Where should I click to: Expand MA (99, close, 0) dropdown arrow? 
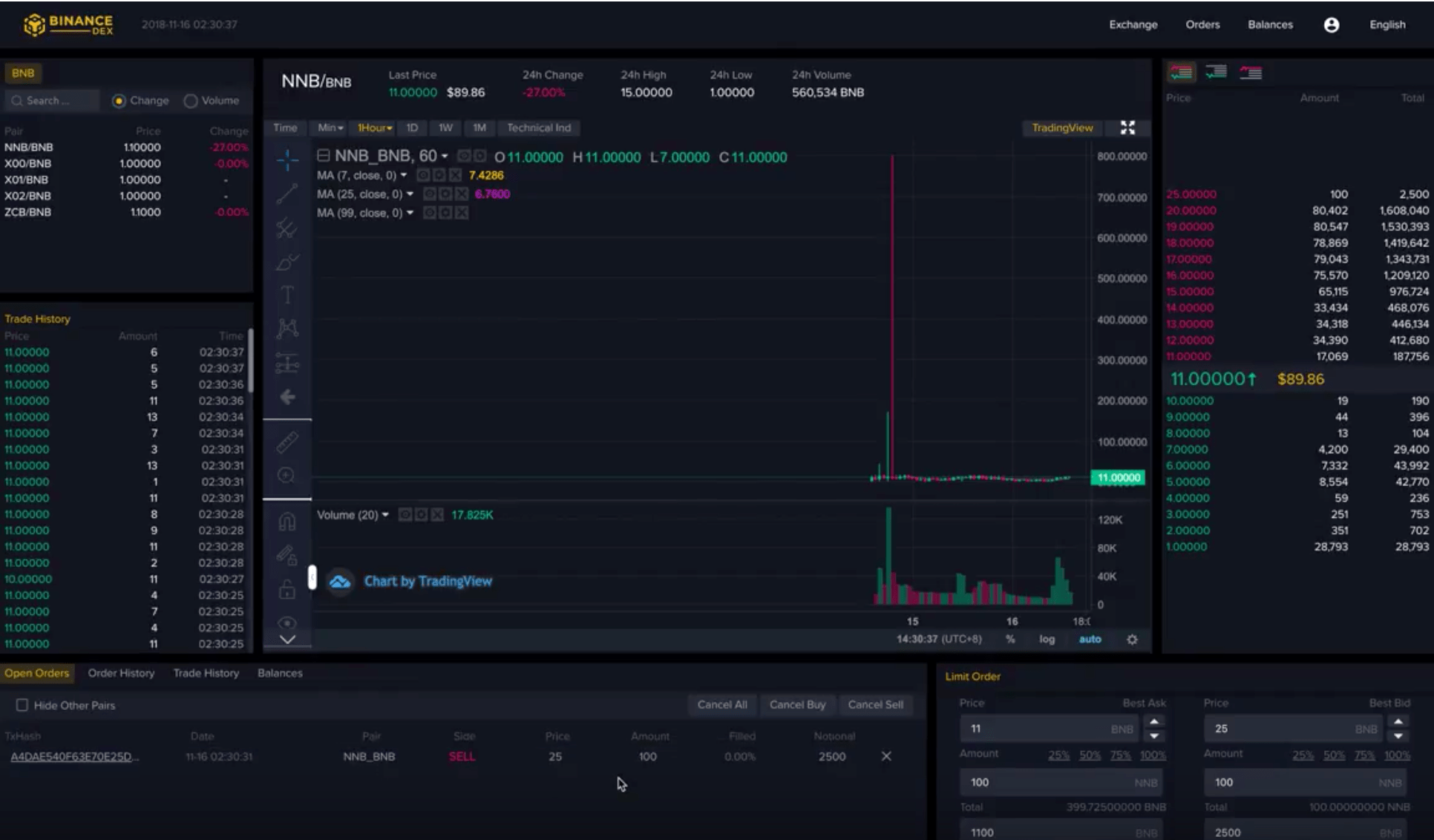pos(410,212)
